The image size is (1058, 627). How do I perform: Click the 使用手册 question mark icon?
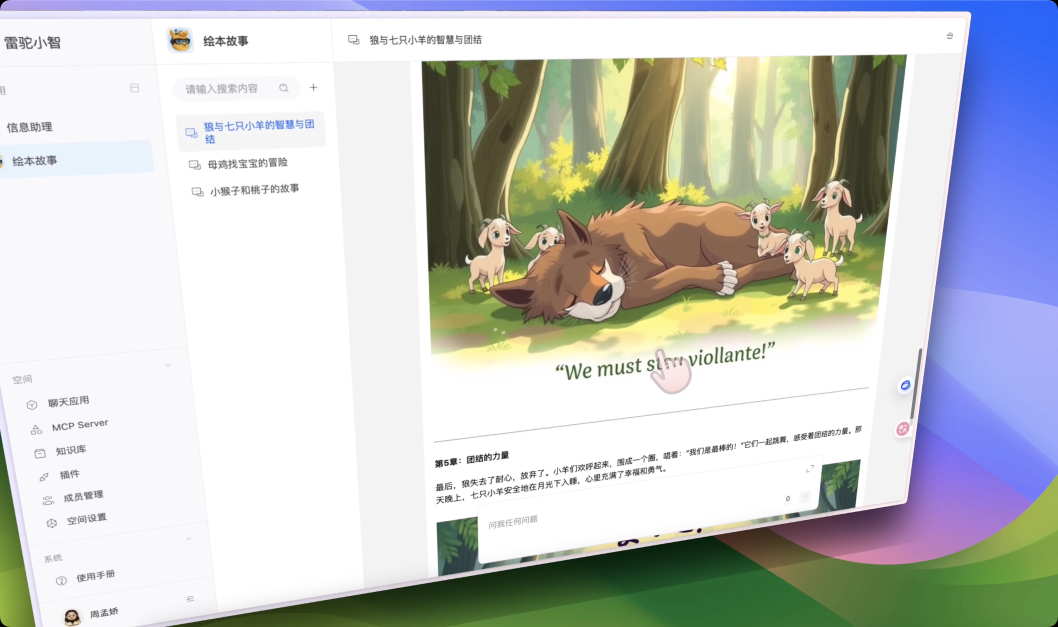click(61, 580)
